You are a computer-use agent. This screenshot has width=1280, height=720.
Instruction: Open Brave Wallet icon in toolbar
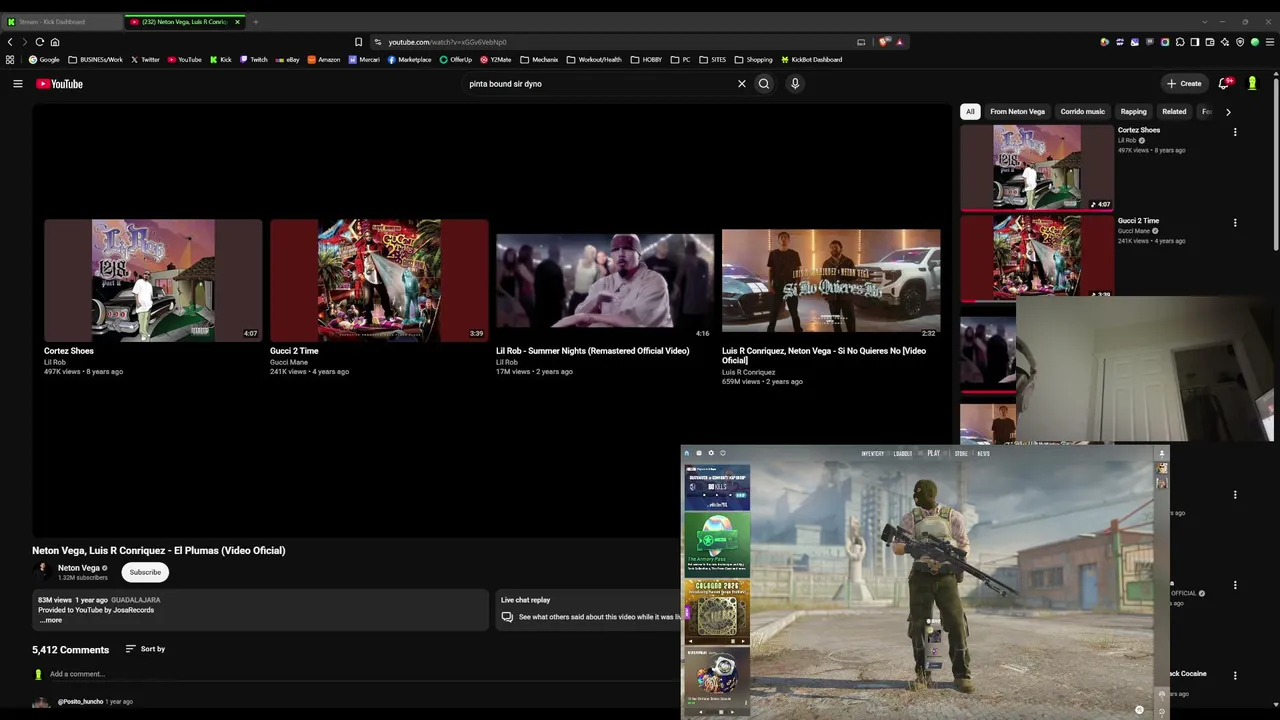click(x=1210, y=42)
